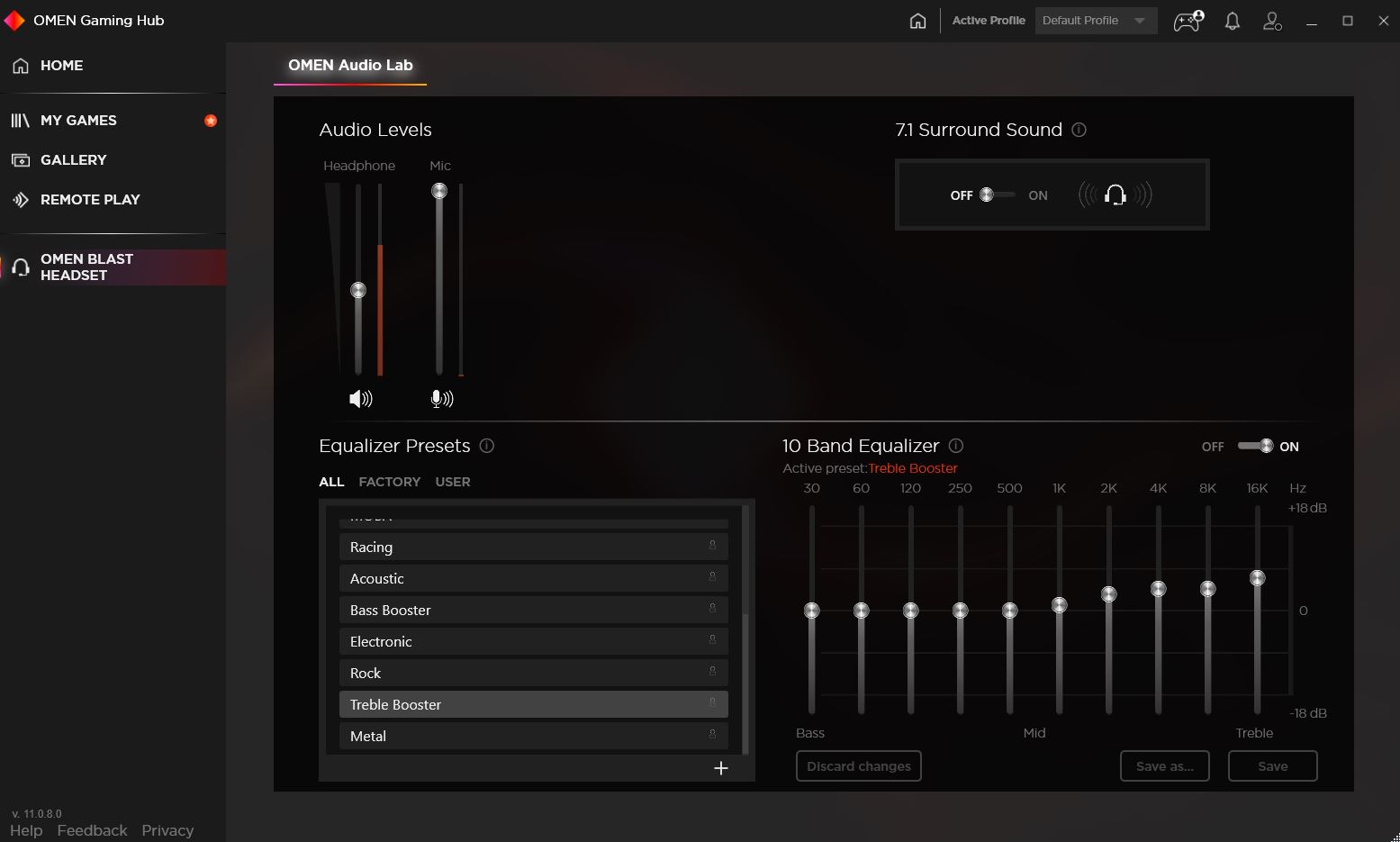Select the Rock preset

(533, 673)
